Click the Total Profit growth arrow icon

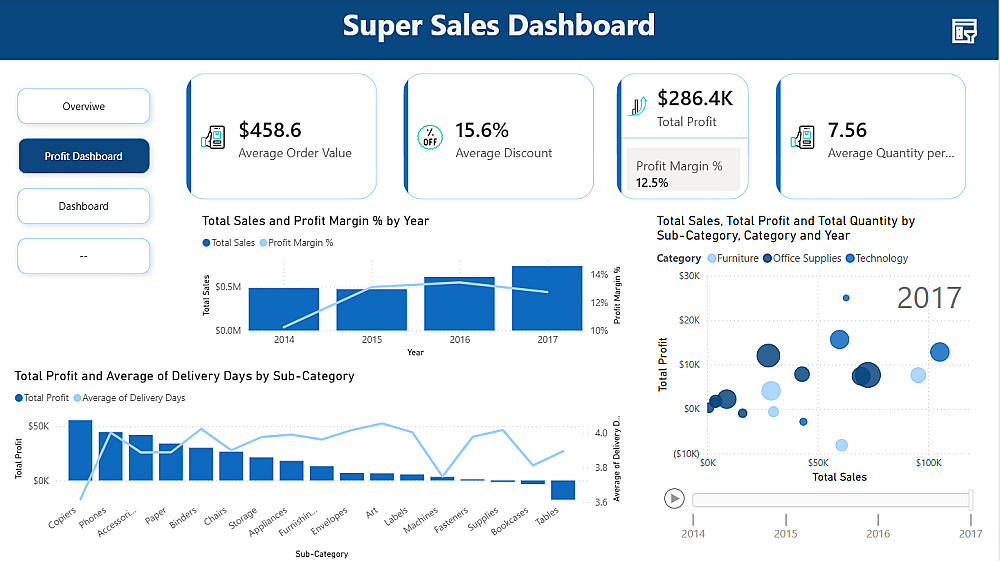click(x=638, y=106)
